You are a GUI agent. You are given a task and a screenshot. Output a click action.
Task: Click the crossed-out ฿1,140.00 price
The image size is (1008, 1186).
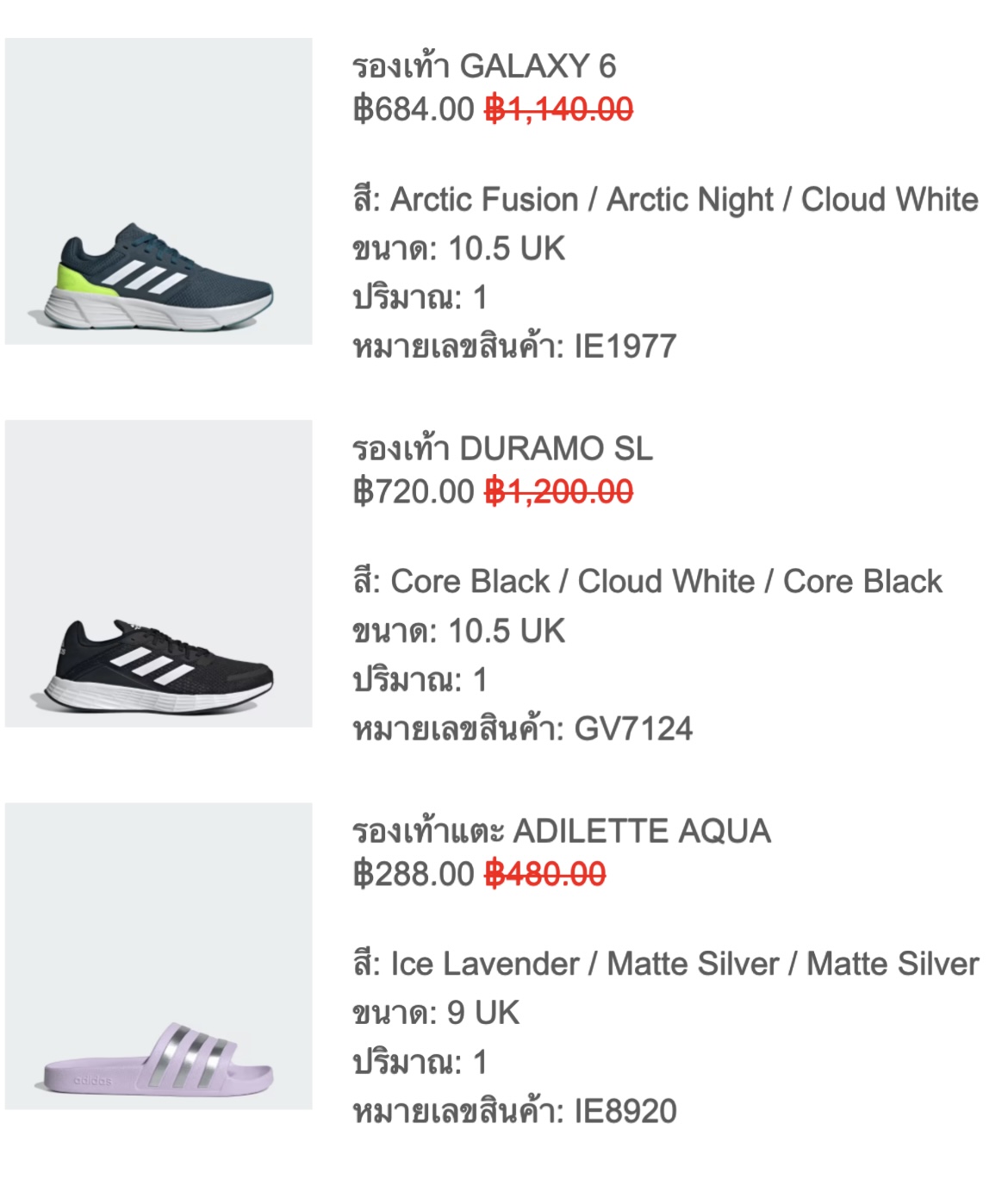tap(559, 109)
